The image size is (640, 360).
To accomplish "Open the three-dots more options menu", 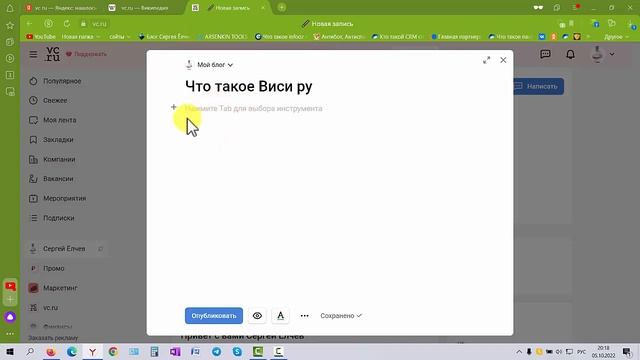I will [304, 316].
